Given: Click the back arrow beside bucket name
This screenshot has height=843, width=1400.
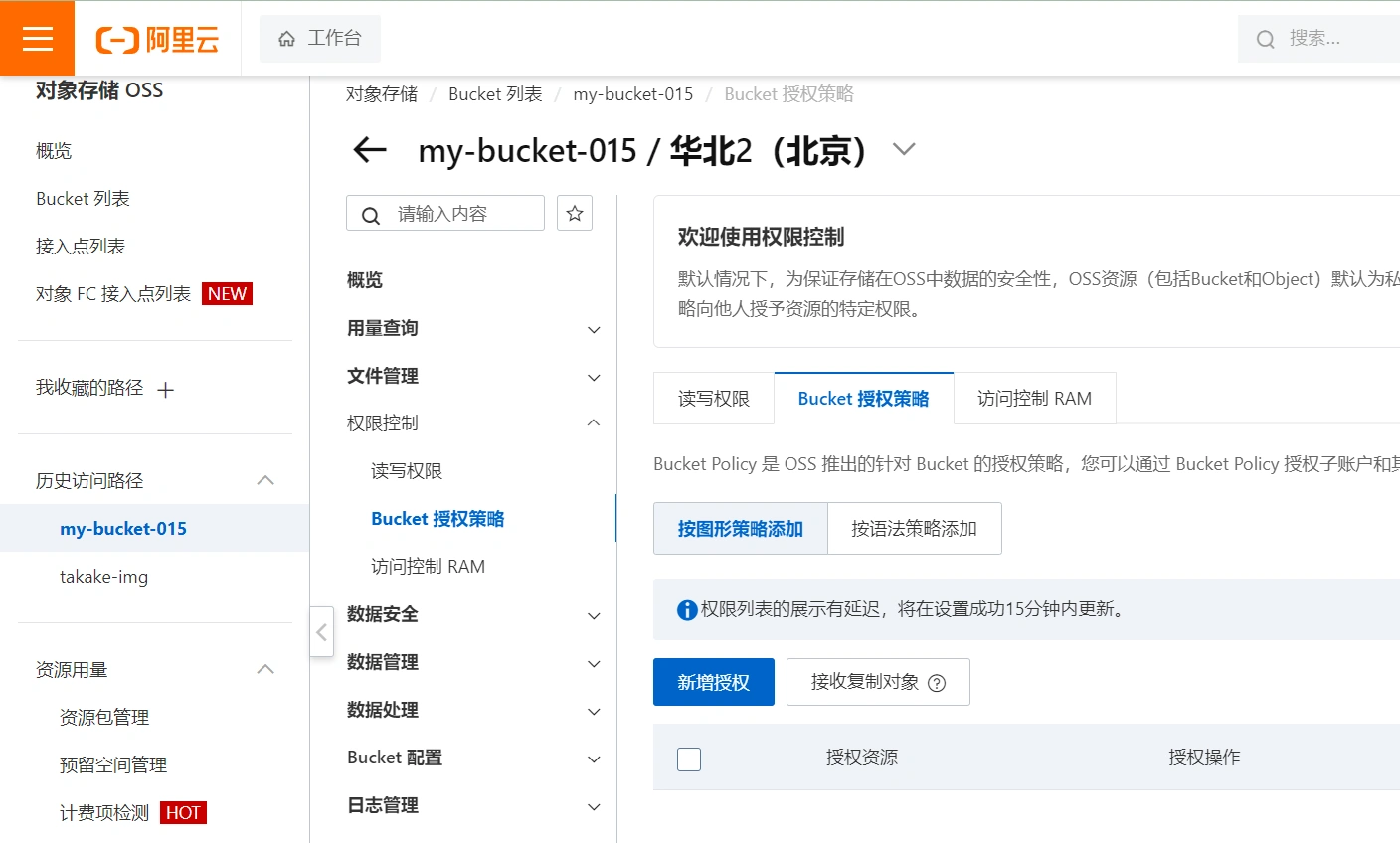Looking at the screenshot, I should (370, 151).
